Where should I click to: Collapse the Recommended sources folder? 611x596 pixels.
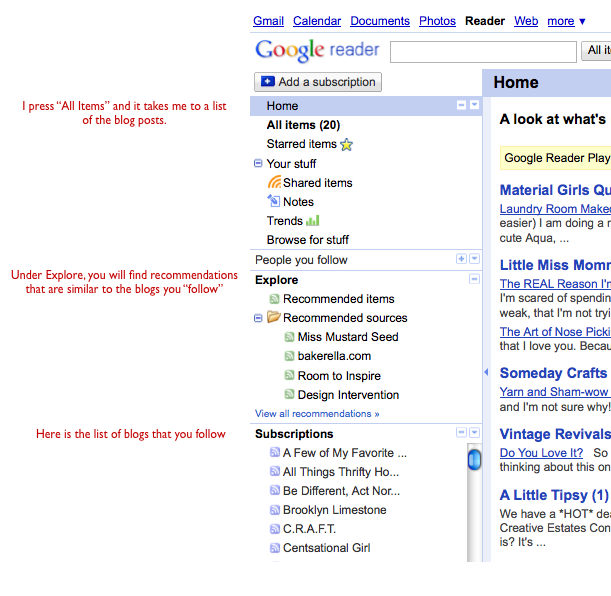[x=258, y=318]
